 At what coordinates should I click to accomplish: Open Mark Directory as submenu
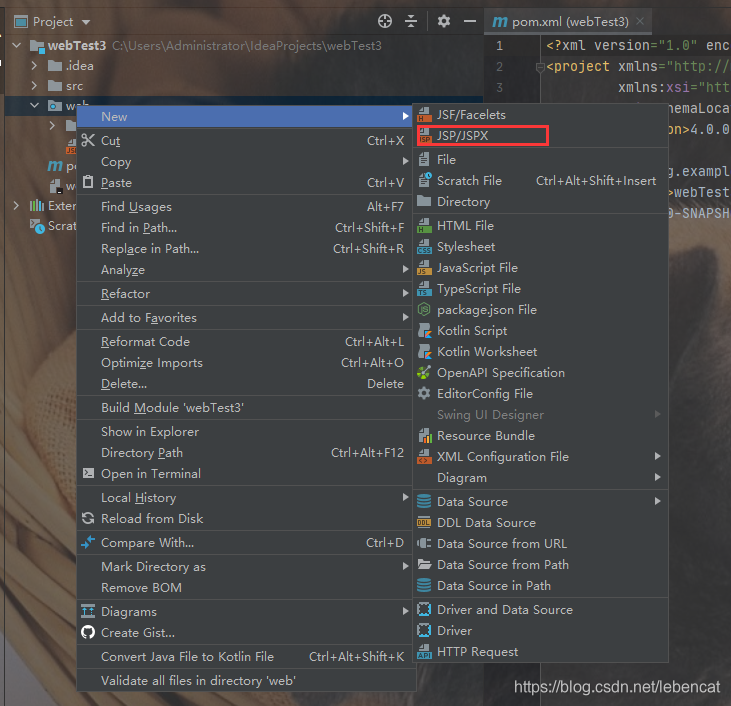[245, 567]
